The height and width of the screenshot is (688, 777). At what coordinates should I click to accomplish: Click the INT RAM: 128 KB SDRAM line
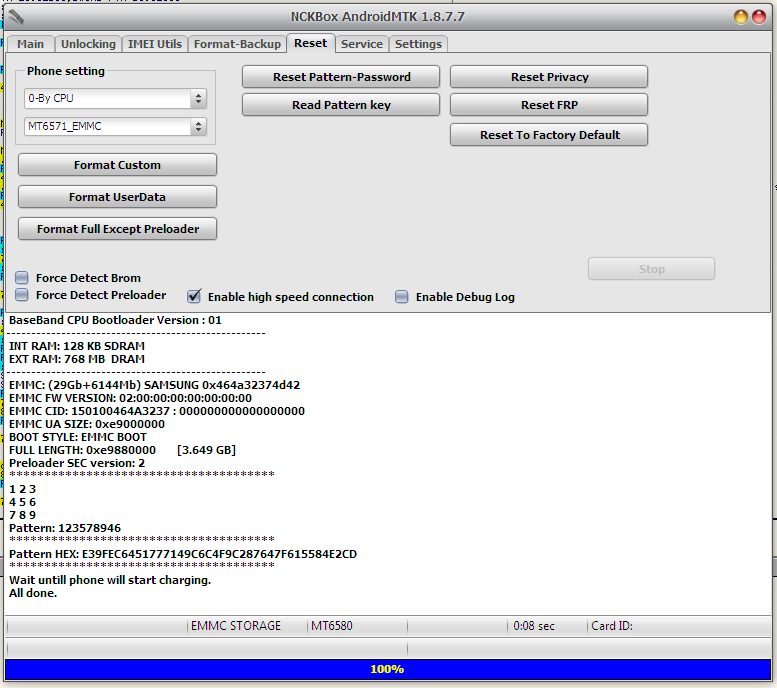pyautogui.click(x=77, y=346)
